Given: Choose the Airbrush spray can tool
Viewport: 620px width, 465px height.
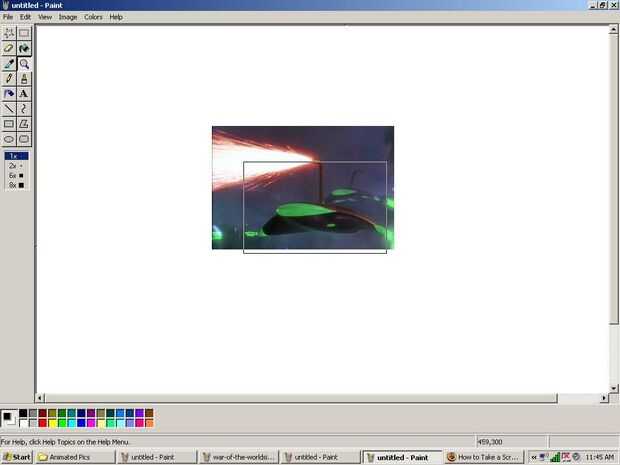Looking at the screenshot, I should [9, 93].
